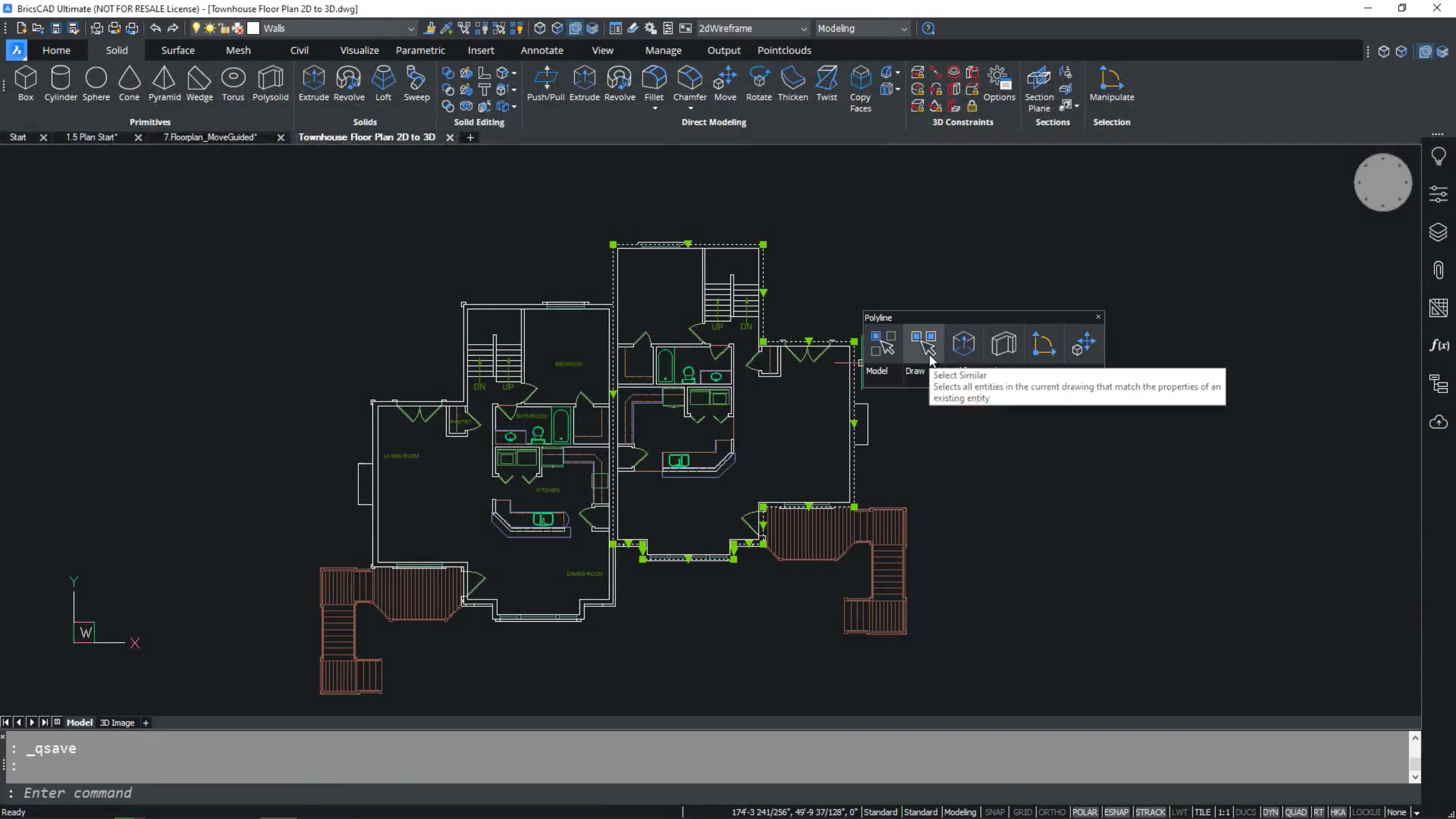1456x819 pixels.
Task: Switch to the Annotate ribbon tab
Action: click(x=541, y=50)
